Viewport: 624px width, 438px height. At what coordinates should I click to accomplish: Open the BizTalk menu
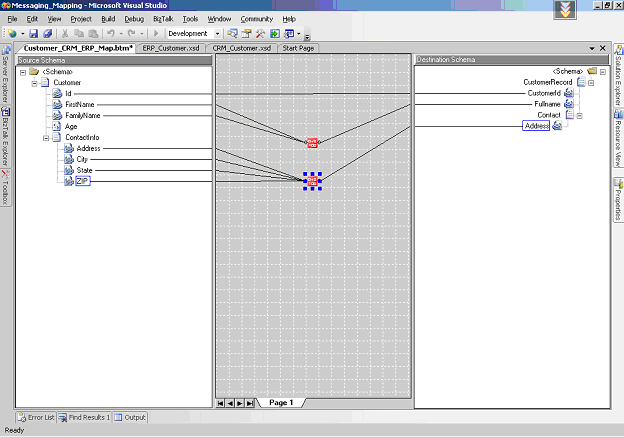(x=163, y=19)
